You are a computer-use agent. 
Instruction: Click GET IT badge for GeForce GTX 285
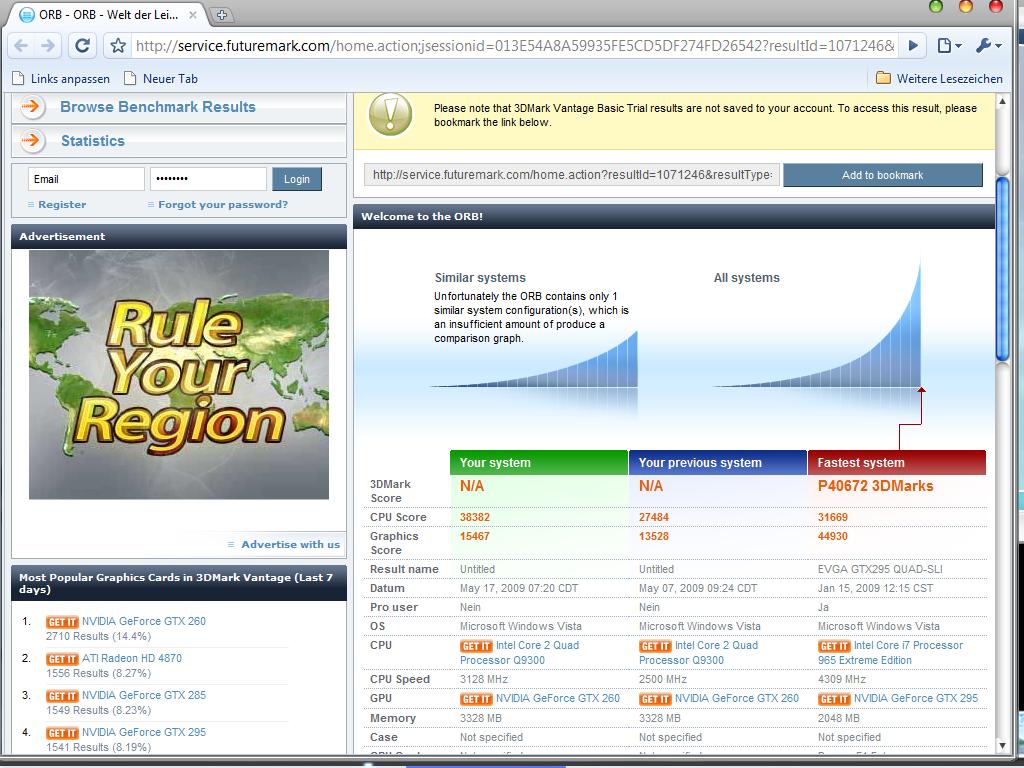[62, 696]
